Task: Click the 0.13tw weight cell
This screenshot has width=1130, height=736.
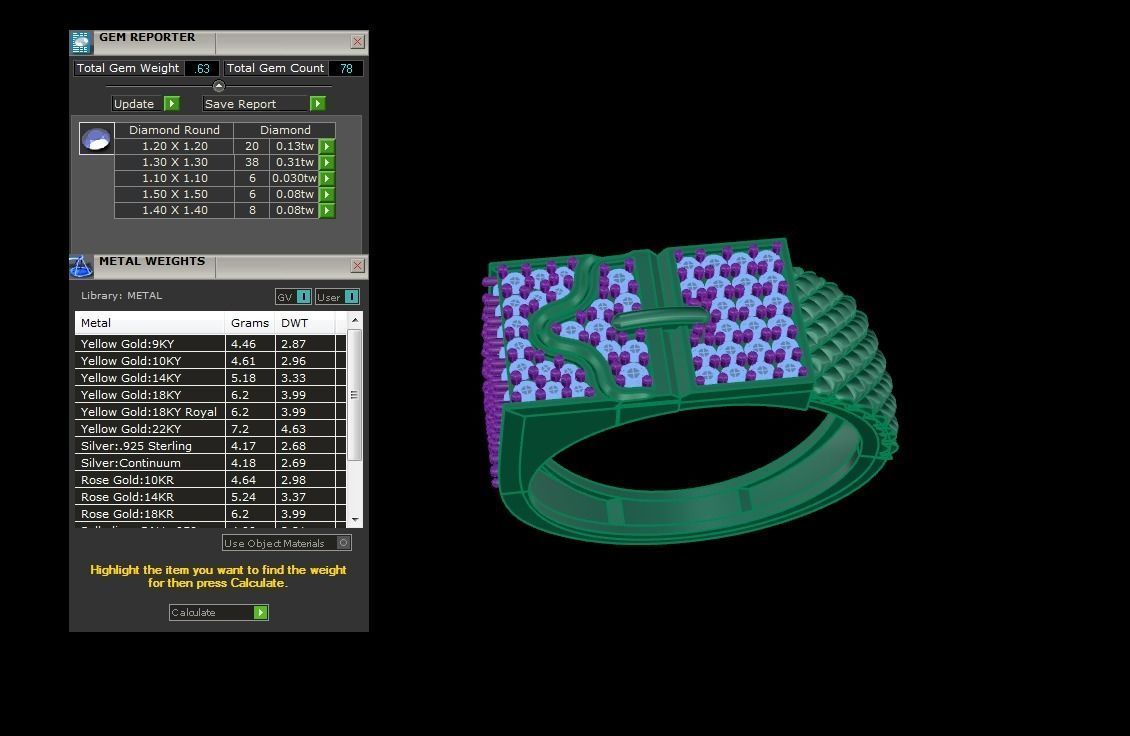Action: [295, 146]
